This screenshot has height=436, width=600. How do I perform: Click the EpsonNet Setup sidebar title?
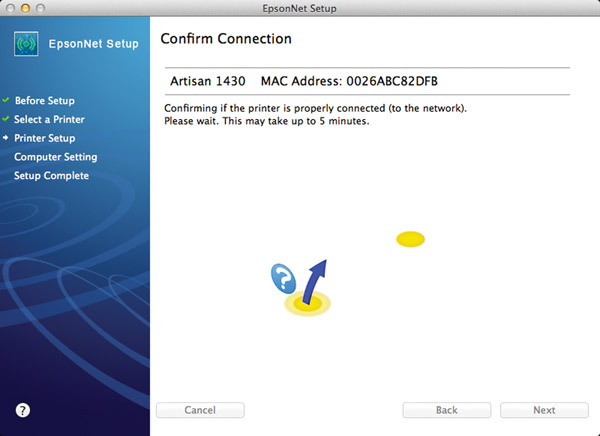(x=94, y=44)
